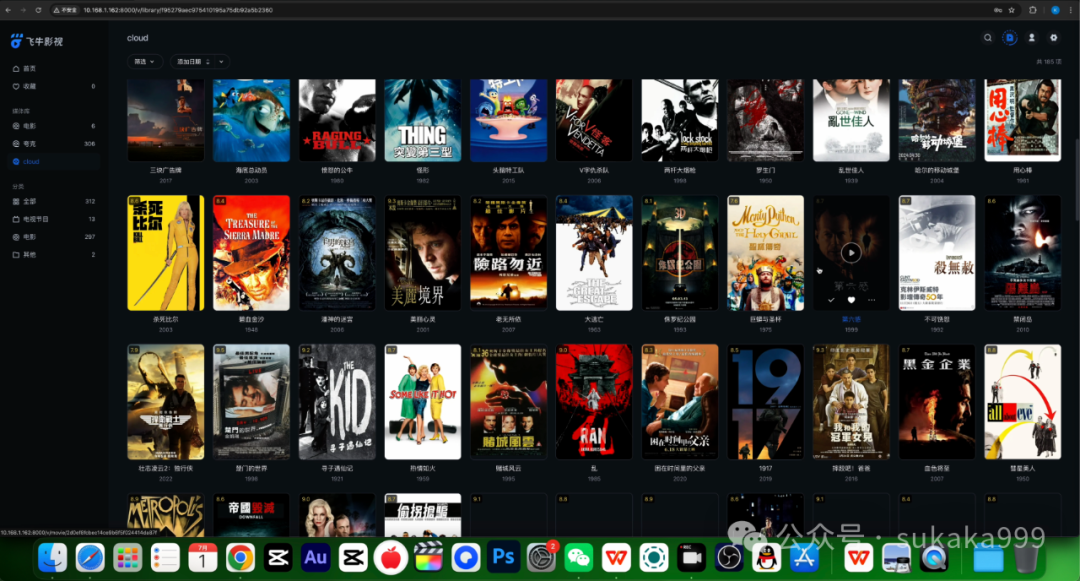This screenshot has height=581, width=1080.
Task: Click the 飞牛影视 logo
Action: pos(37,41)
